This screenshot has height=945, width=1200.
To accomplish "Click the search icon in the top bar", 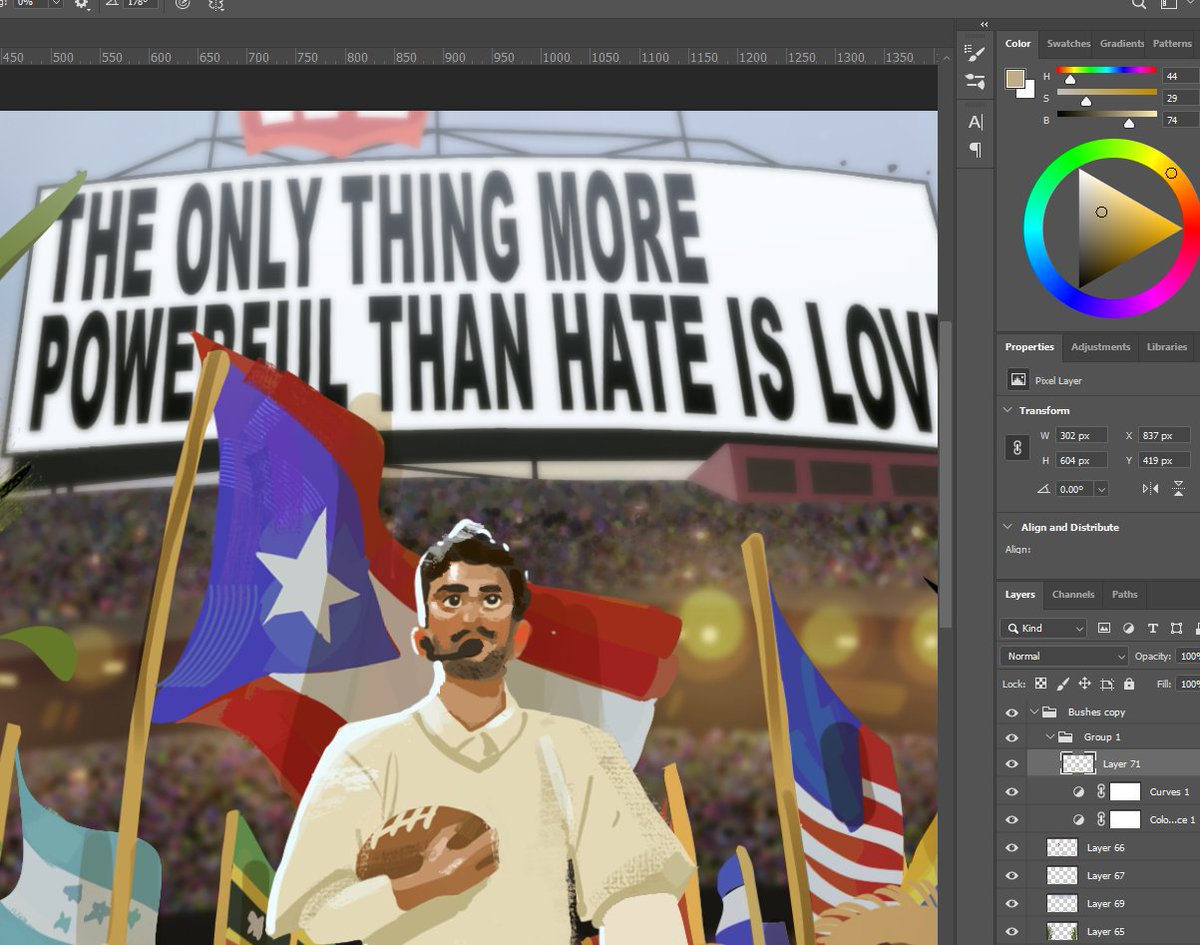I will pyautogui.click(x=1138, y=5).
